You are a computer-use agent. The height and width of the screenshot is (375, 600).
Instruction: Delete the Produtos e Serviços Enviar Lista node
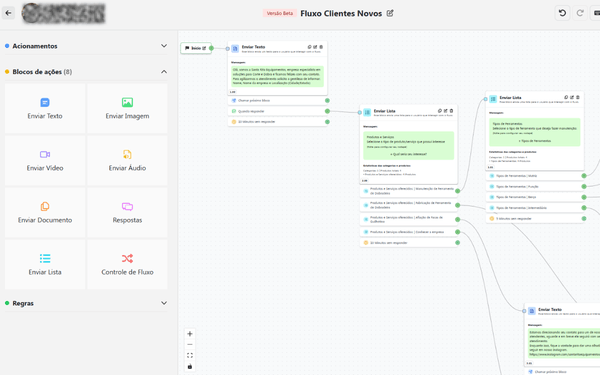pos(452,111)
